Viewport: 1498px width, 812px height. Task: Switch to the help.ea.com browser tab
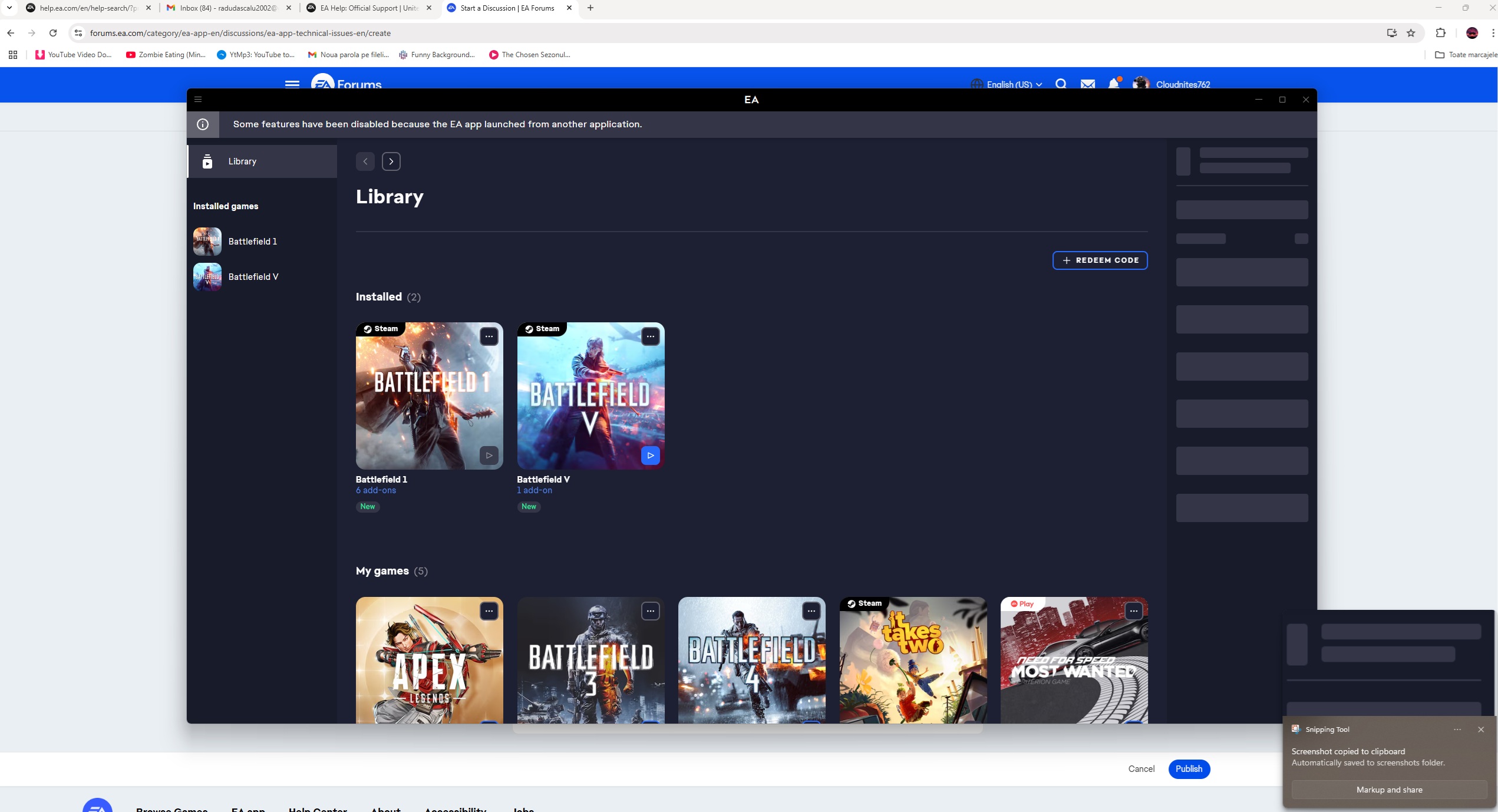pyautogui.click(x=88, y=8)
